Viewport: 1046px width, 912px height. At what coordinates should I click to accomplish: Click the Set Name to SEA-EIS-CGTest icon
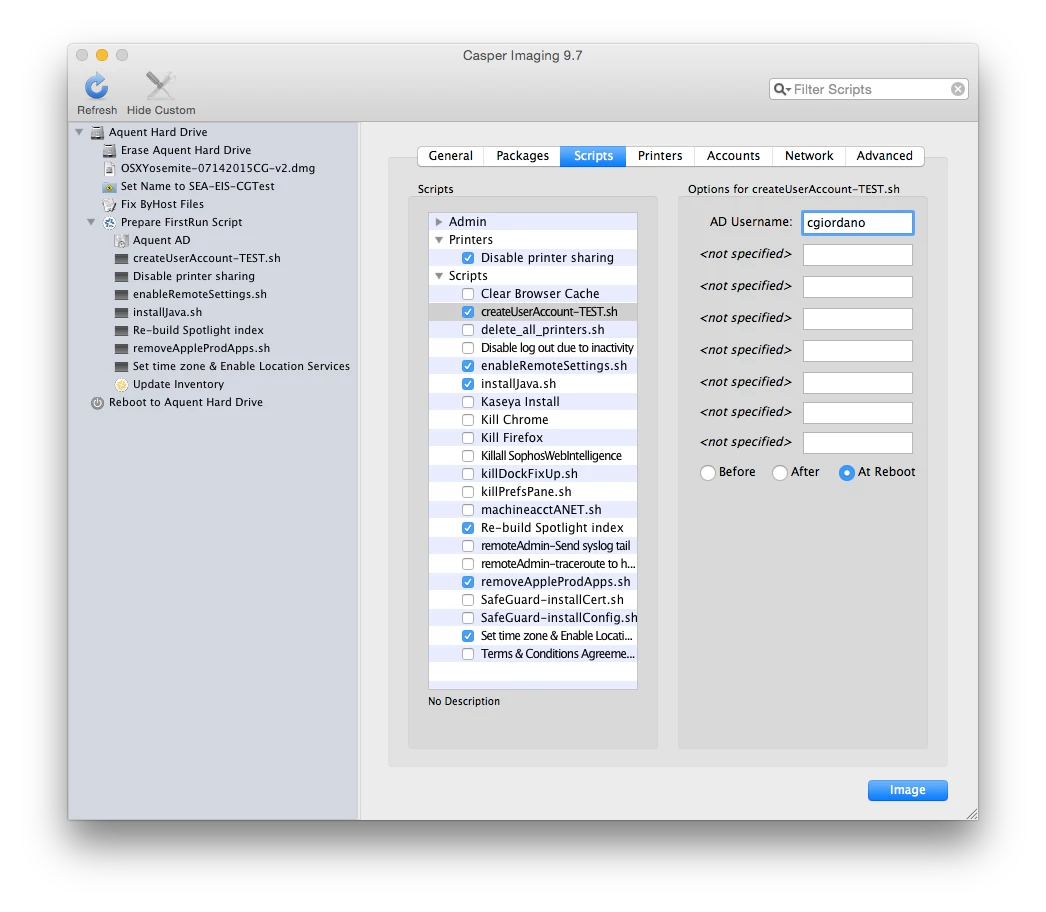[x=109, y=186]
